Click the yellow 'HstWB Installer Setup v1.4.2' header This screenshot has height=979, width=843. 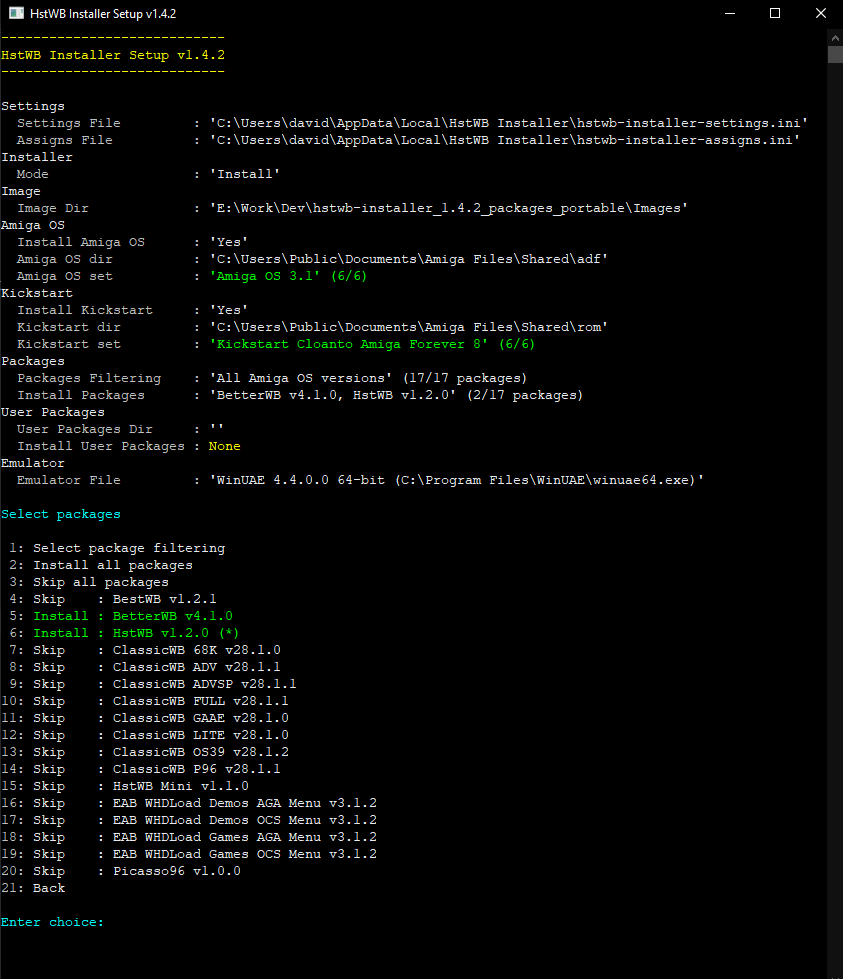[113, 55]
